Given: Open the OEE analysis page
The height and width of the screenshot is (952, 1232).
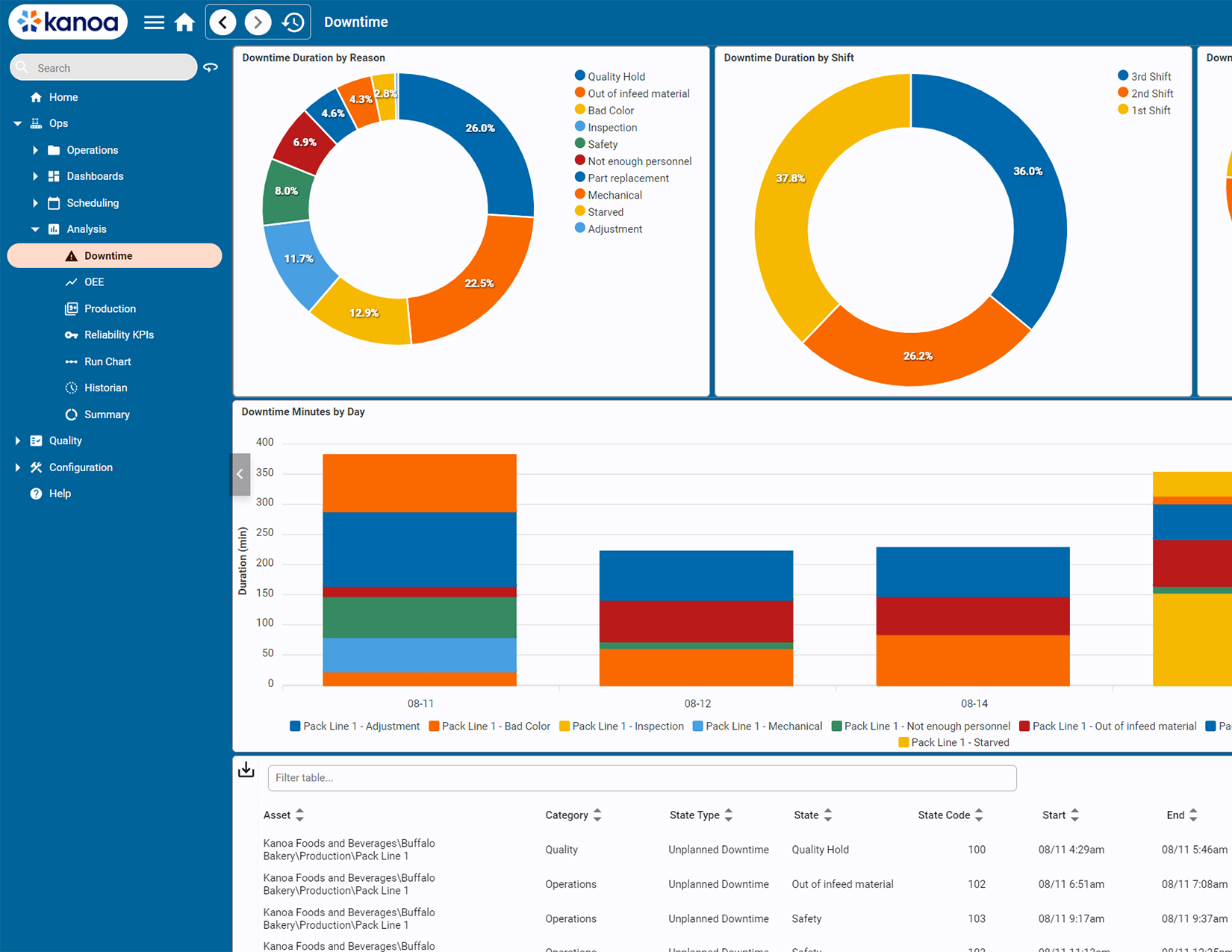Looking at the screenshot, I should tap(94, 282).
